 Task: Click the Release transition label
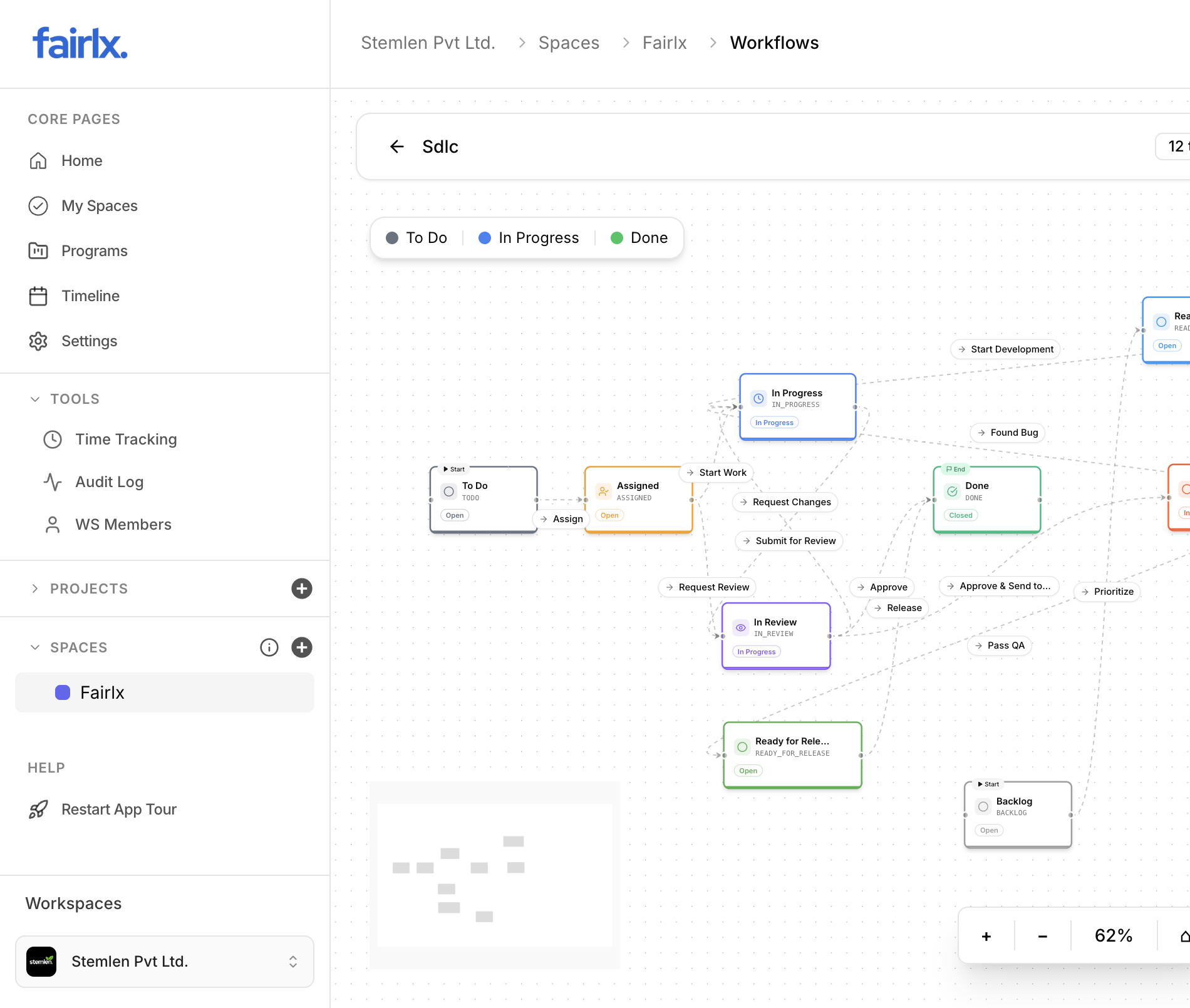point(898,608)
